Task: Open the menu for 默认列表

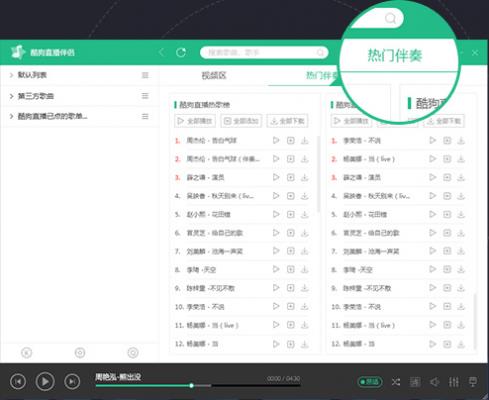Action: coord(145,75)
